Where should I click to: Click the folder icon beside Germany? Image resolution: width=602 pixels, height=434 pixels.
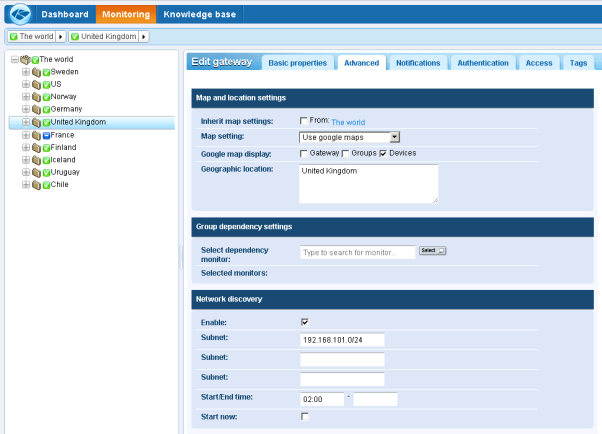tap(36, 109)
